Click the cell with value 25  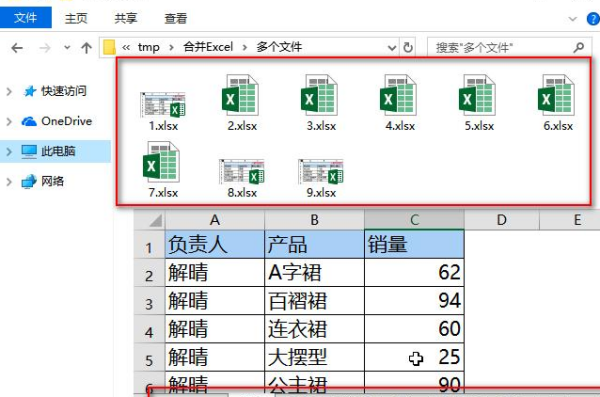click(414, 358)
